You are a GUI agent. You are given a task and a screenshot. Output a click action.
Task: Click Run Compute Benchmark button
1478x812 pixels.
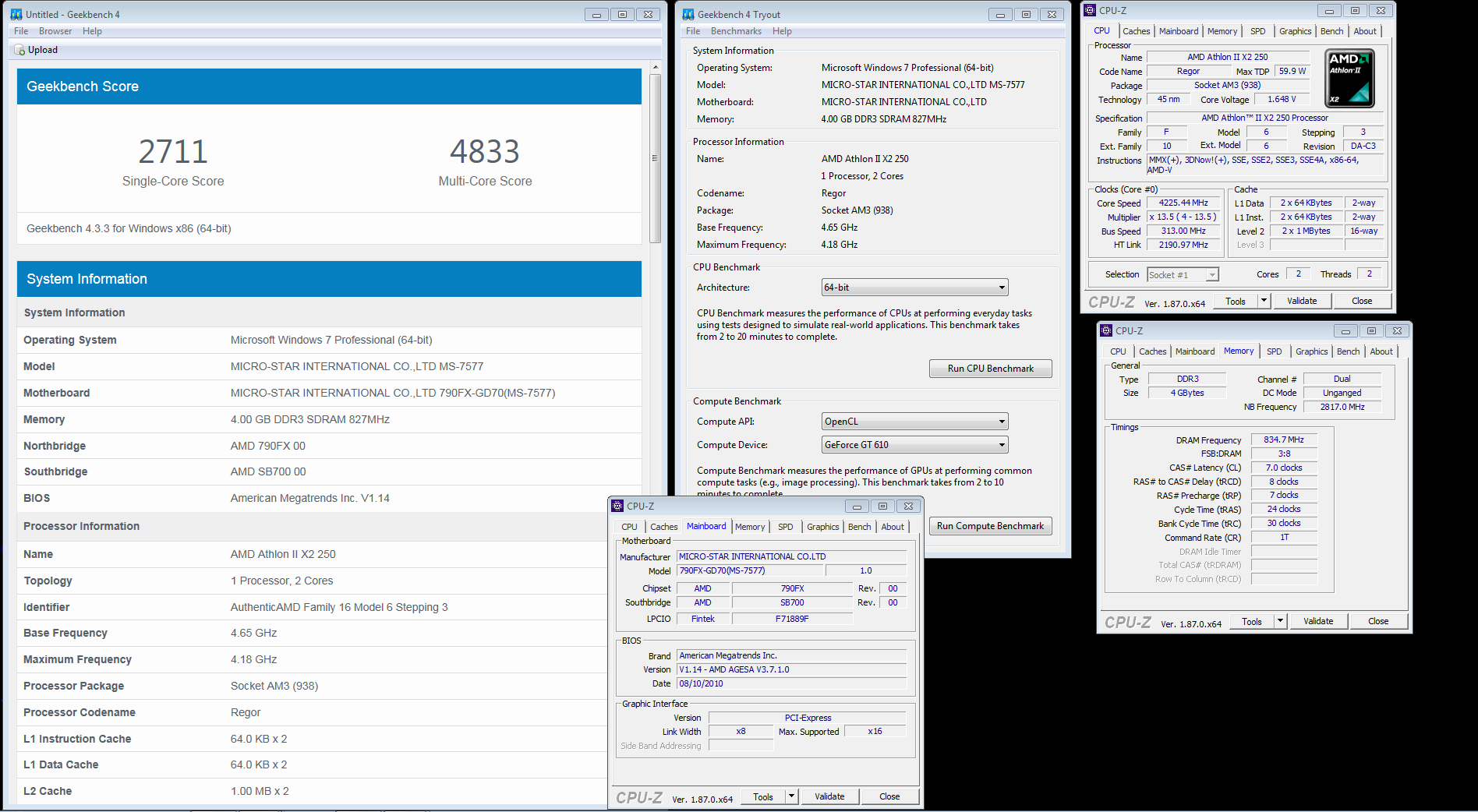point(990,526)
